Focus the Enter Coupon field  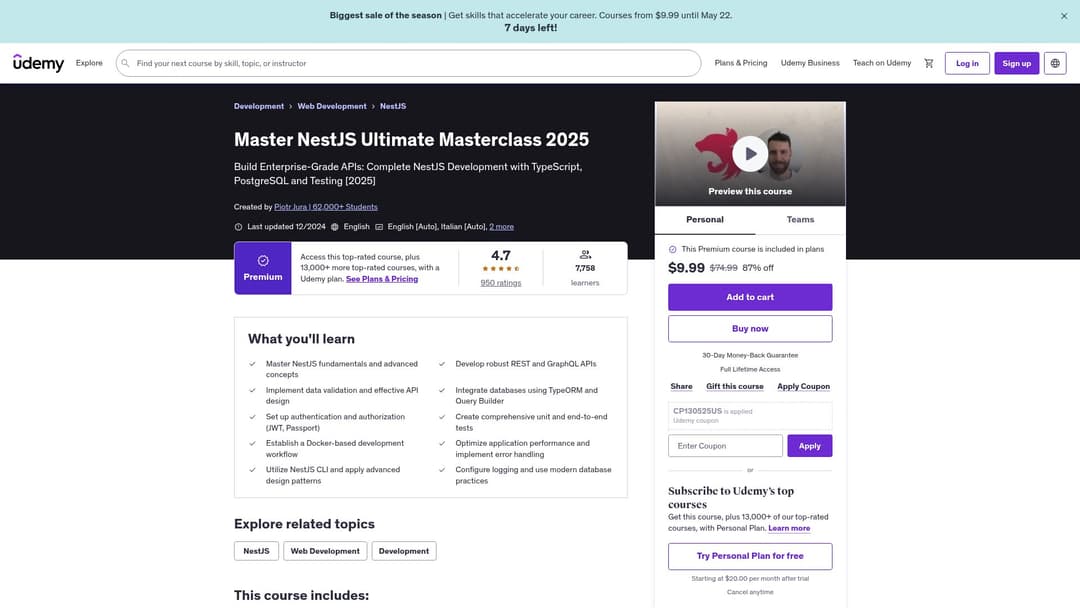coord(725,446)
